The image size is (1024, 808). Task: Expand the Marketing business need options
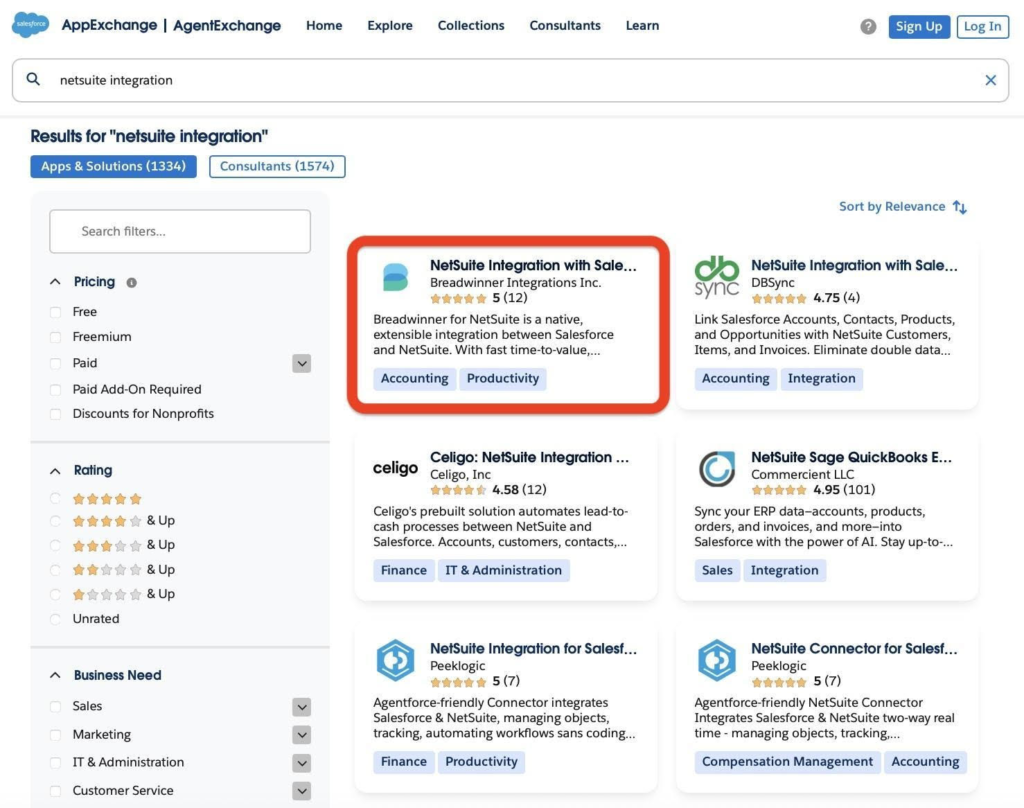(x=301, y=734)
